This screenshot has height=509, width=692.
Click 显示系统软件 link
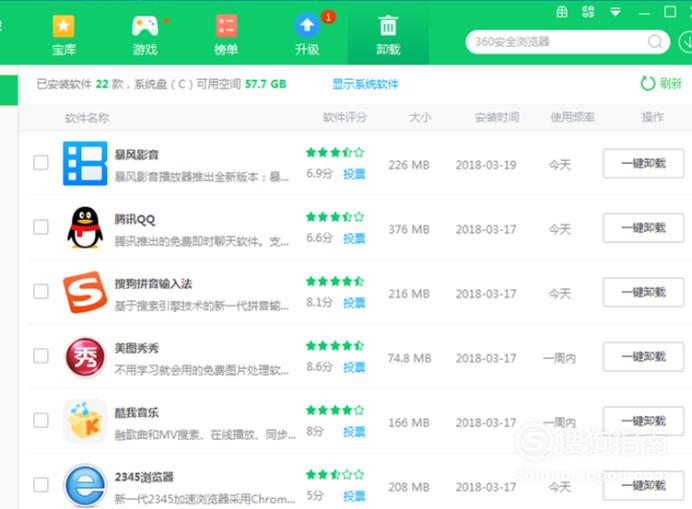(x=365, y=84)
